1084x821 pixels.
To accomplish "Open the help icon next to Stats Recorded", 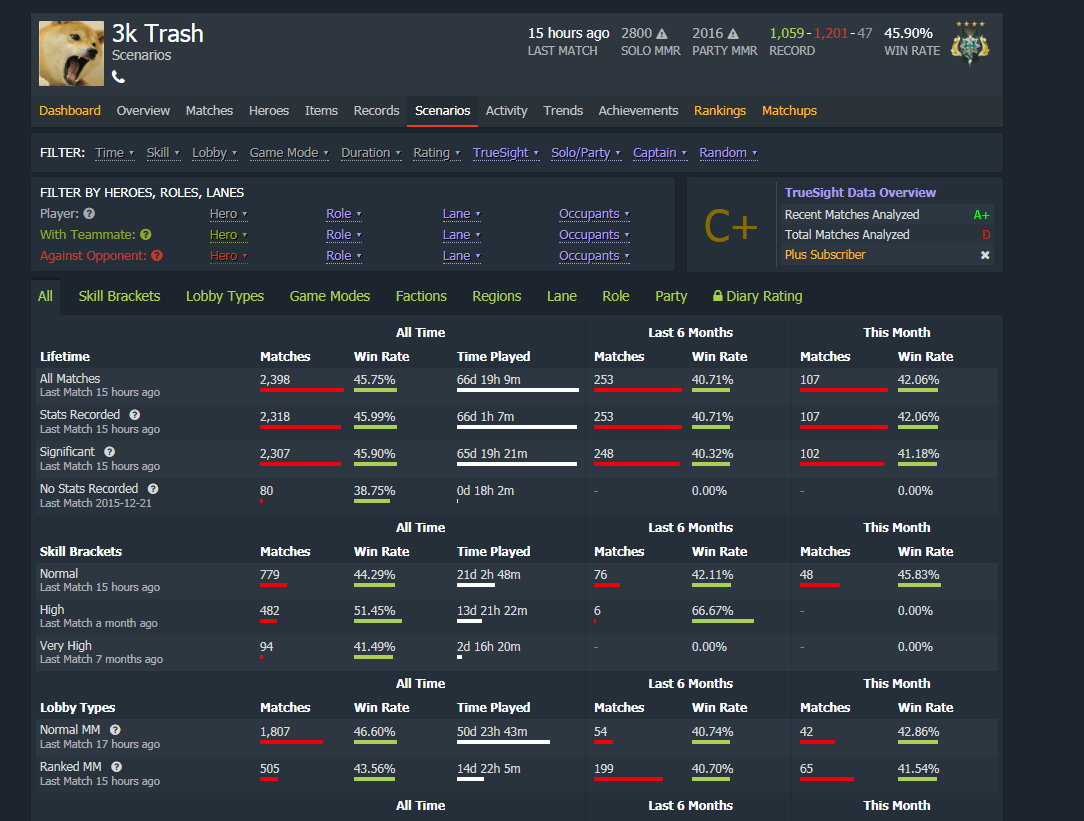I will (135, 415).
